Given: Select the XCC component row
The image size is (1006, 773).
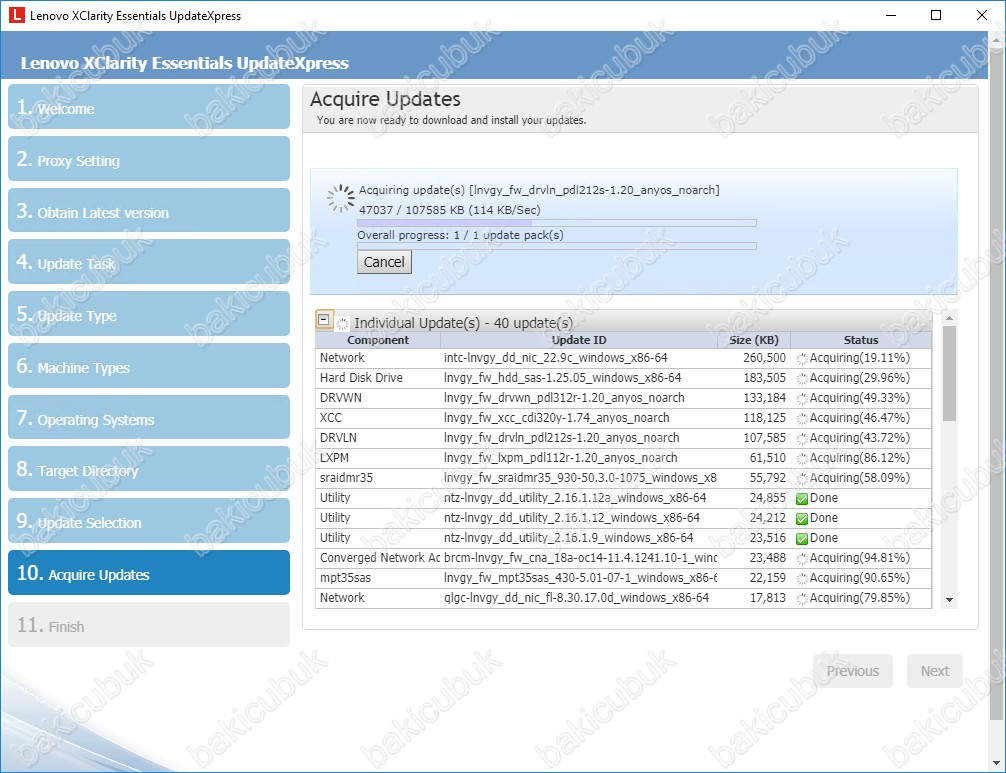Looking at the screenshot, I should pos(623,418).
